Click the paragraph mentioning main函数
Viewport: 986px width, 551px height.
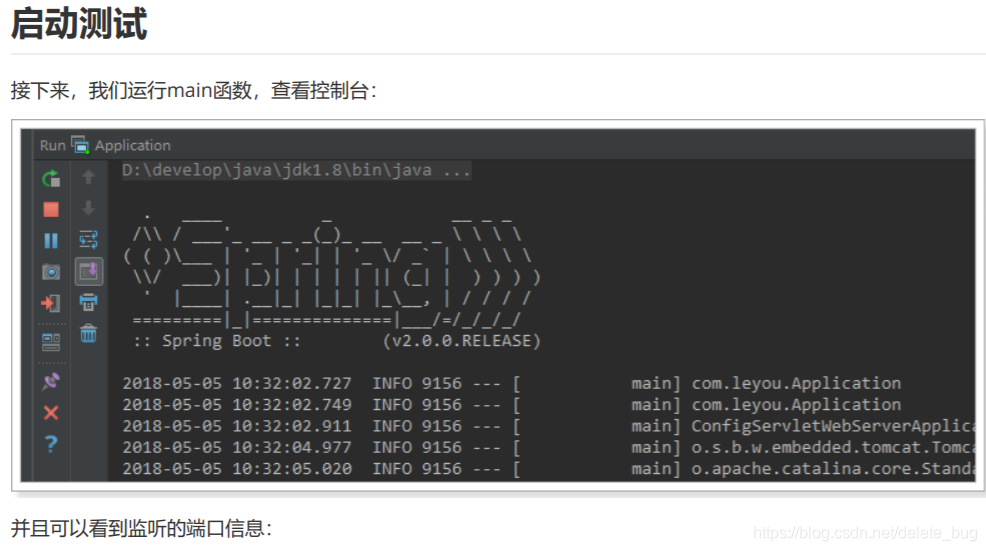(194, 91)
